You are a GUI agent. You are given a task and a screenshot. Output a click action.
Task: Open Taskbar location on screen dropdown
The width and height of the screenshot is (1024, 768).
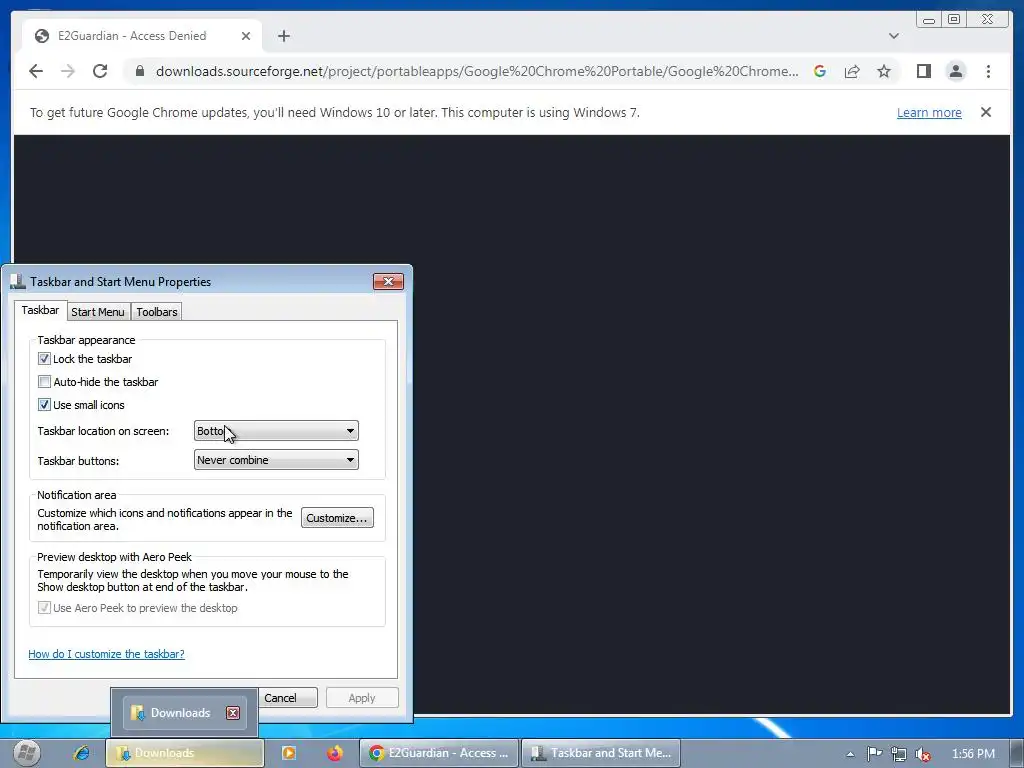pyautogui.click(x=276, y=431)
